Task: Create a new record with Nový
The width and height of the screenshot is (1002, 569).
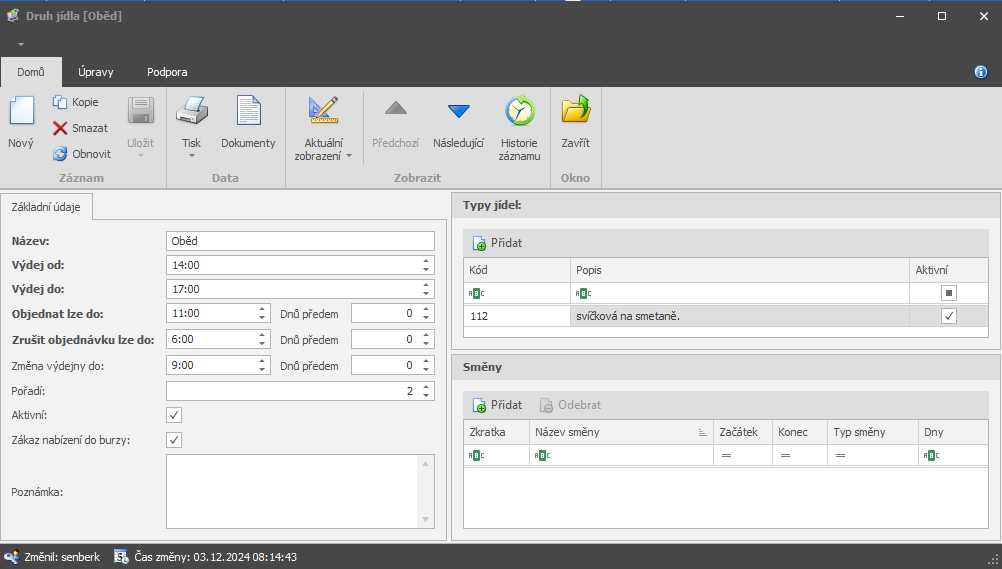Action: 21,123
